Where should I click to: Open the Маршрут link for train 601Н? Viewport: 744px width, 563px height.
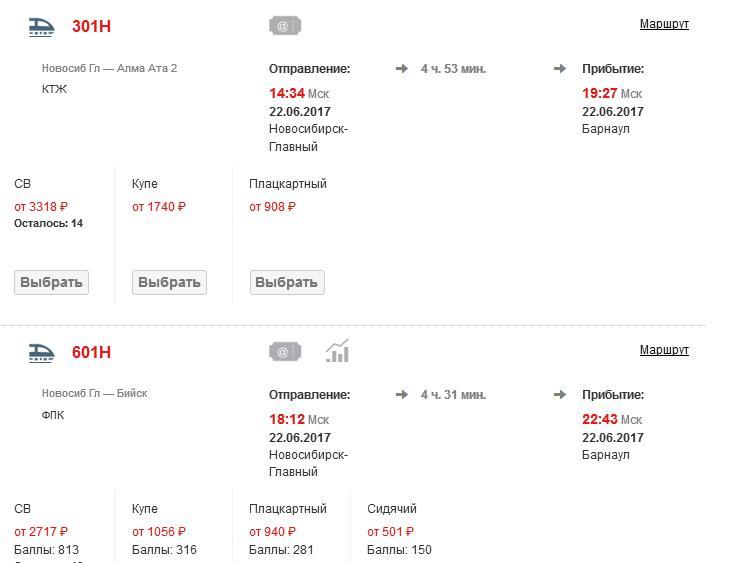pyautogui.click(x=664, y=350)
